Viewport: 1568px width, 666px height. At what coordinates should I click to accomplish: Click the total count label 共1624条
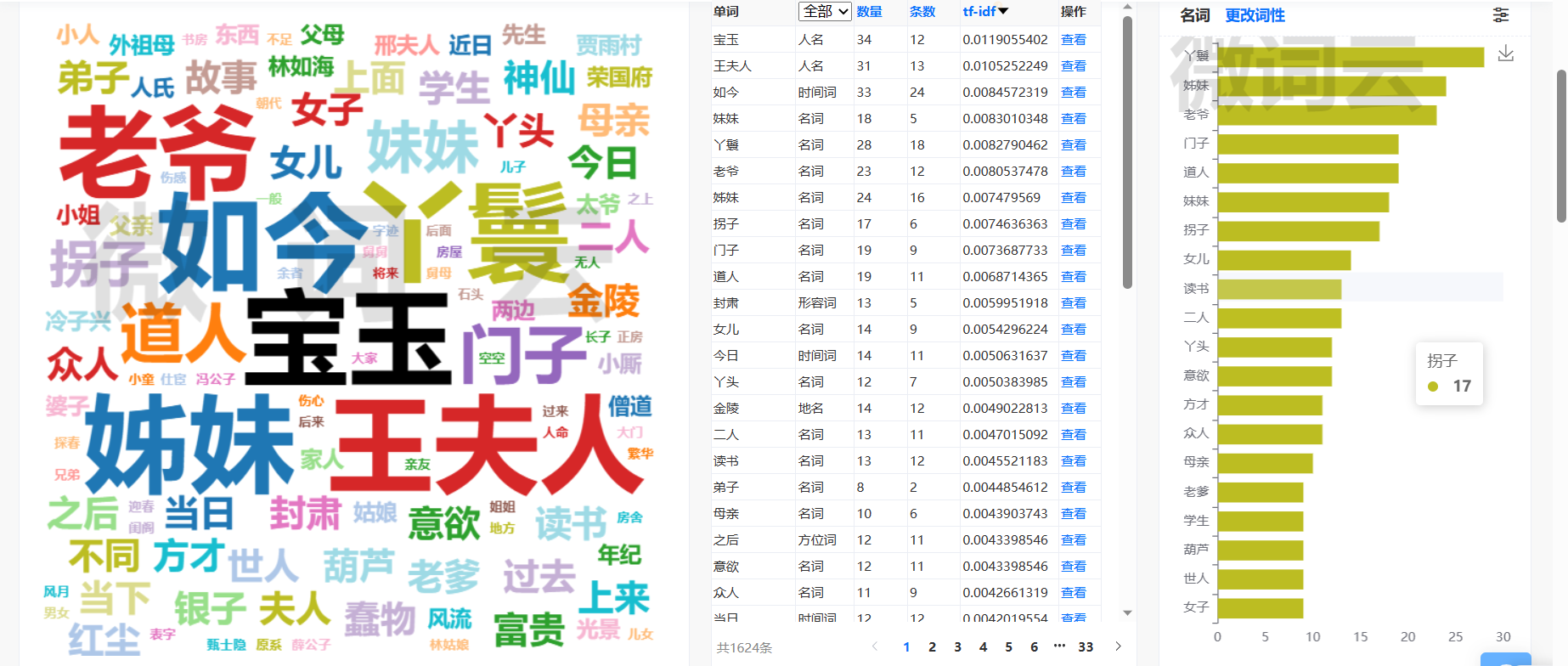744,647
